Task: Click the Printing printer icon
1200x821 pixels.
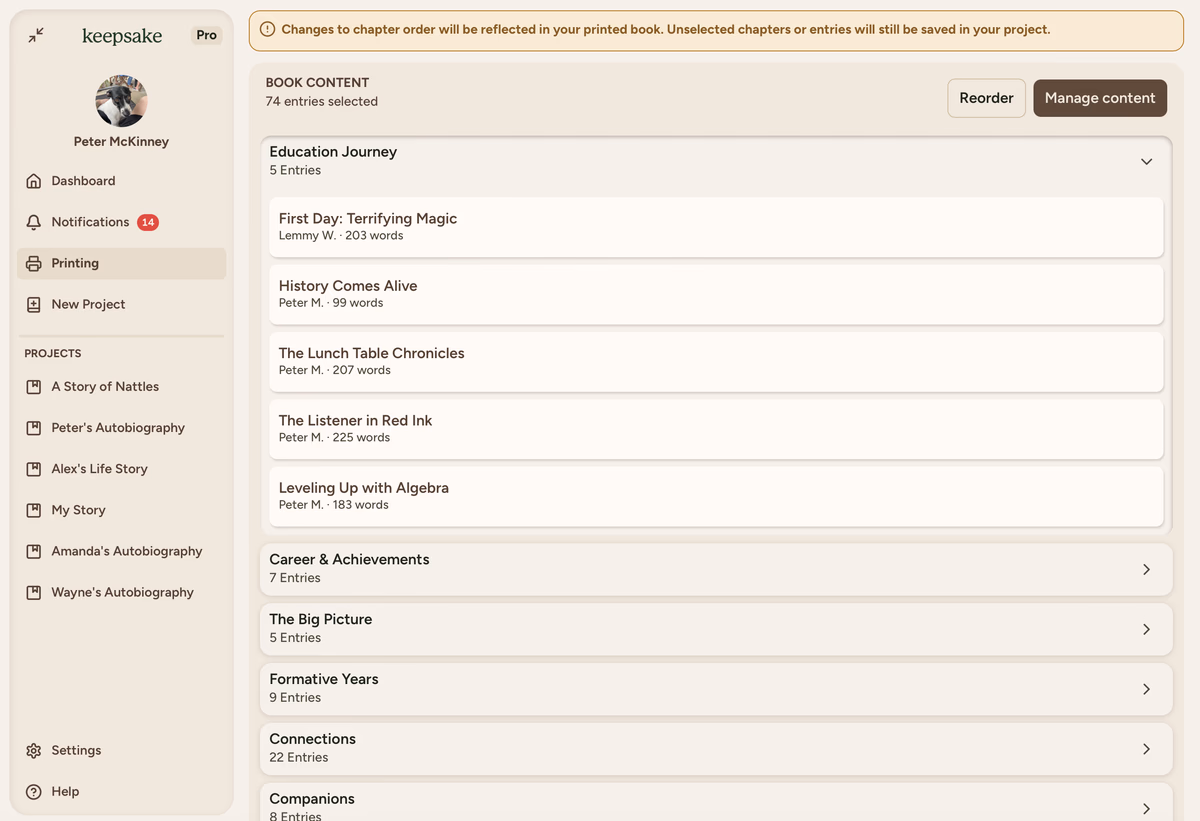Action: coord(34,263)
